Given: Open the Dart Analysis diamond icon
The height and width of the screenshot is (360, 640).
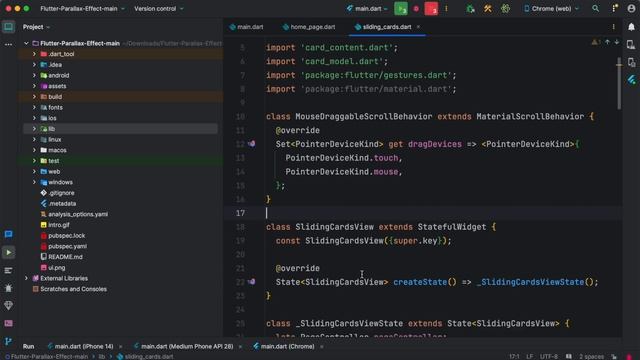Looking at the screenshot, I should (x=8, y=305).
